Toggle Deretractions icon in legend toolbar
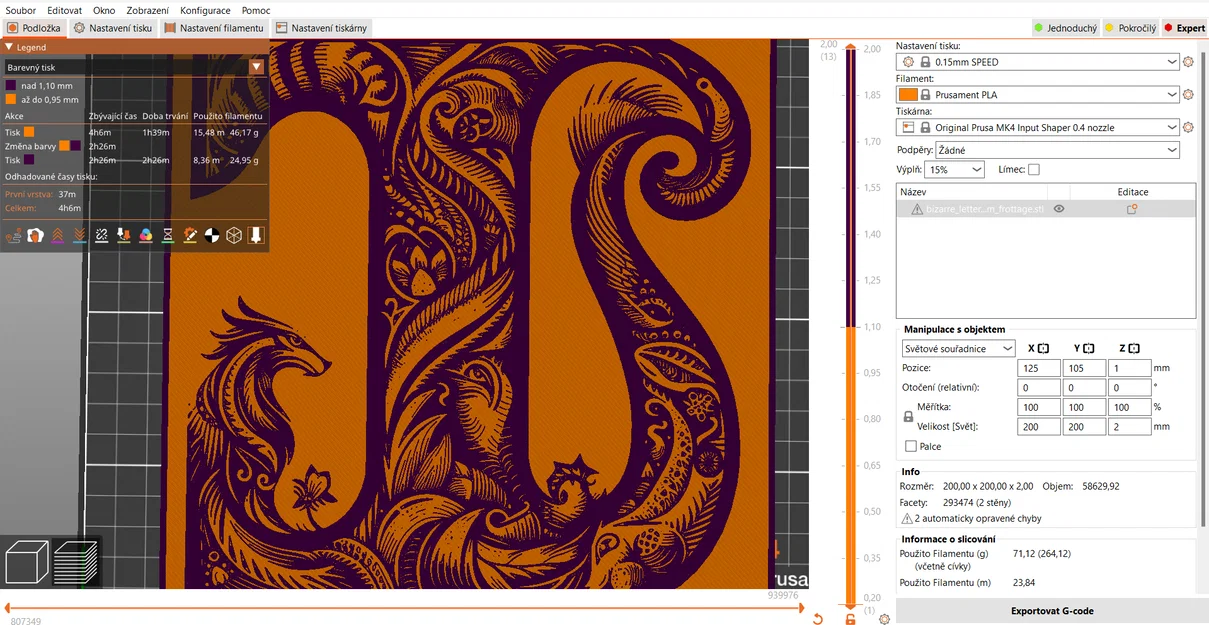Image resolution: width=1209 pixels, height=625 pixels. click(79, 235)
